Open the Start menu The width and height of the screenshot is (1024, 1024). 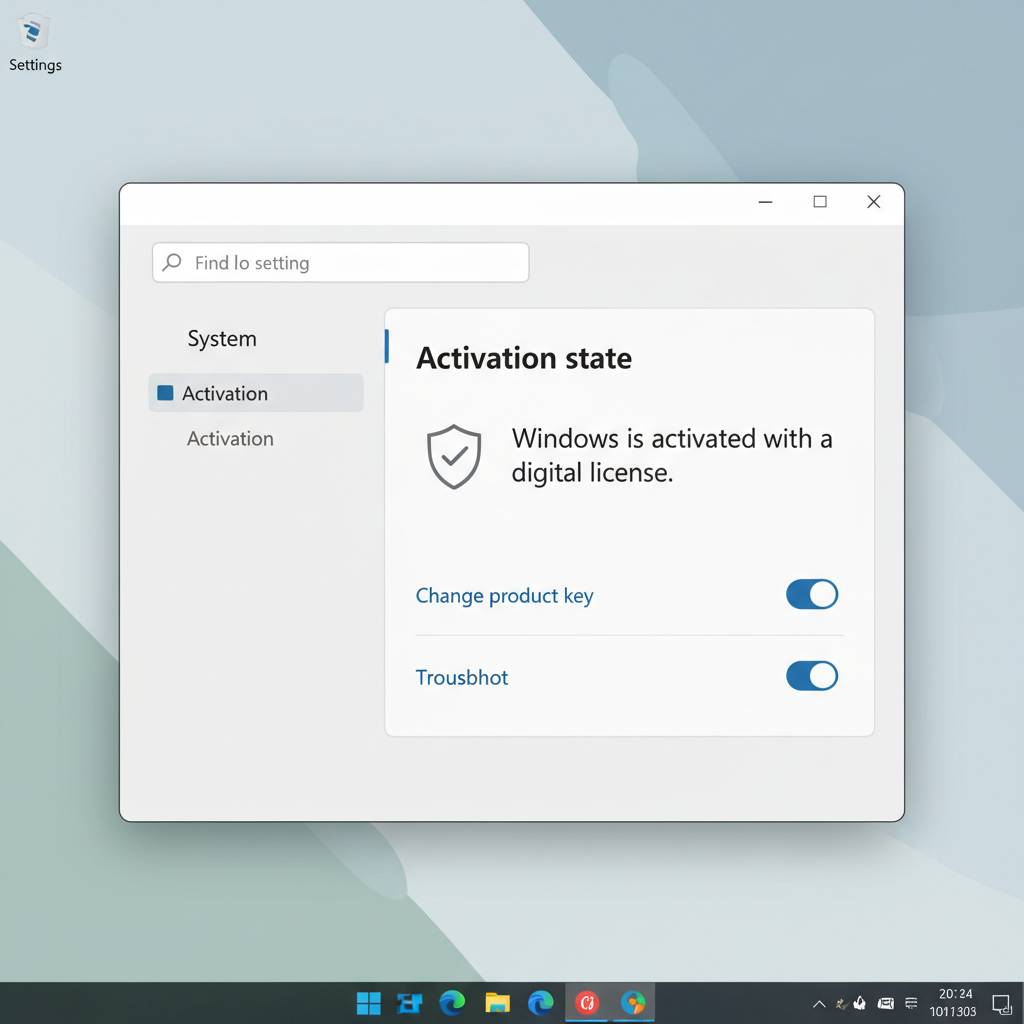(367, 1003)
